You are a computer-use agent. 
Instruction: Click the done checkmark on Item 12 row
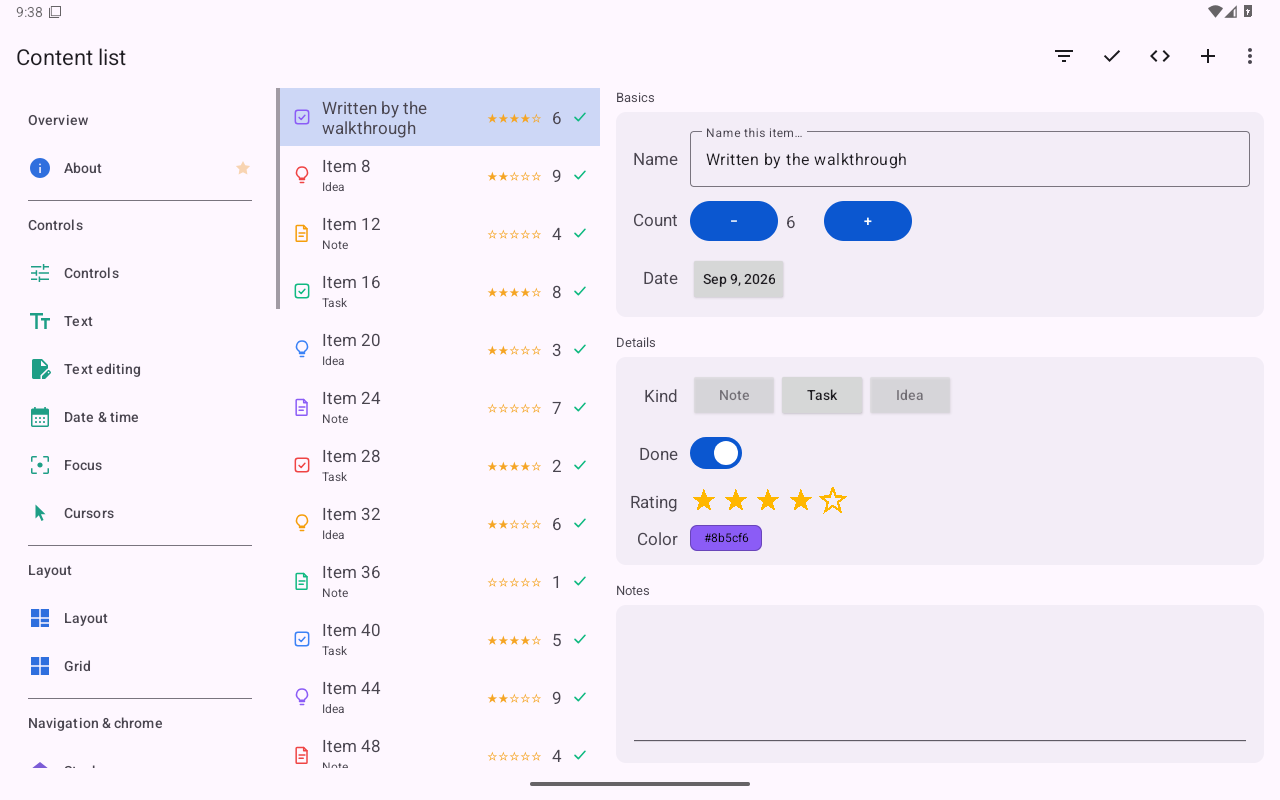580,233
